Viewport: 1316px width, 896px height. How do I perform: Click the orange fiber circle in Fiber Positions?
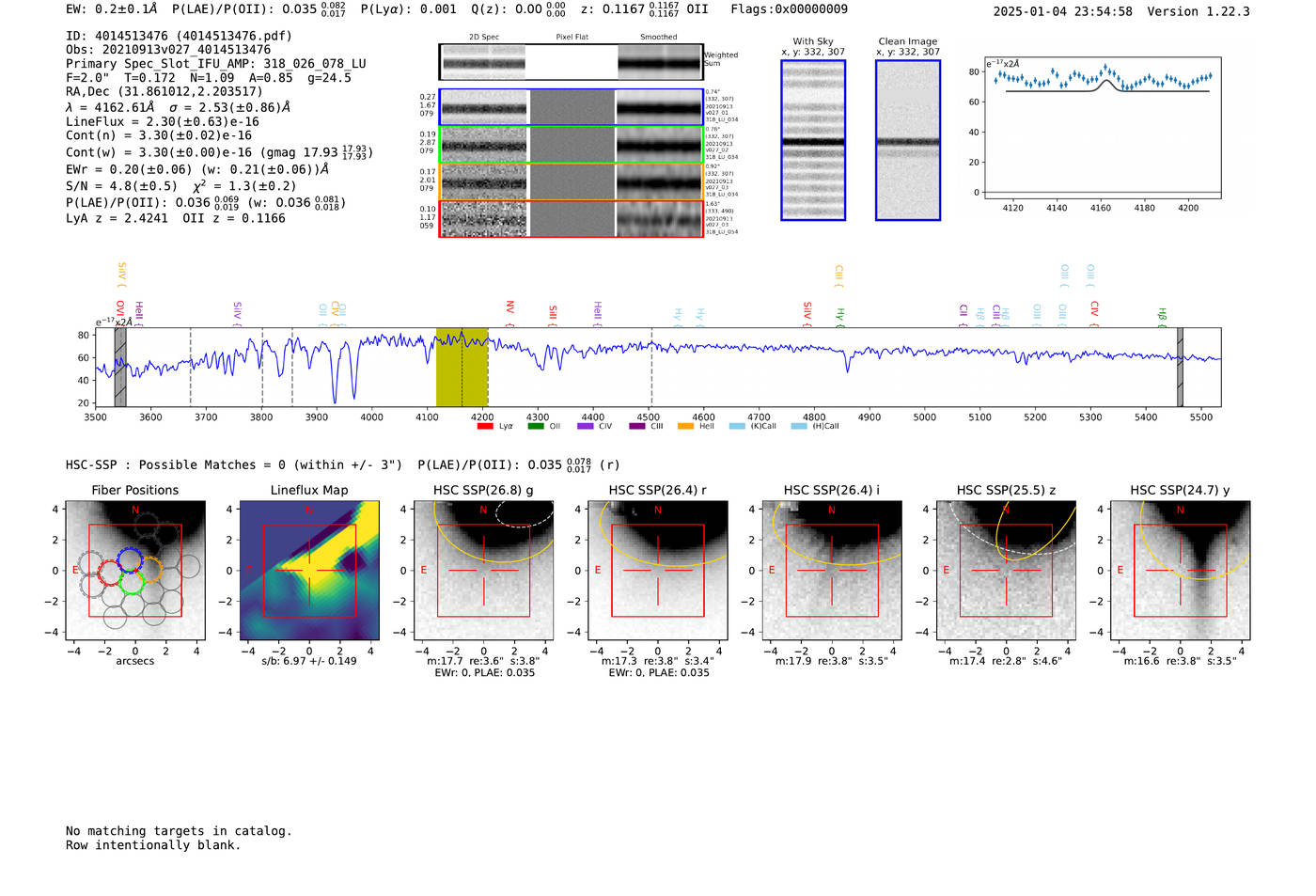(x=150, y=570)
